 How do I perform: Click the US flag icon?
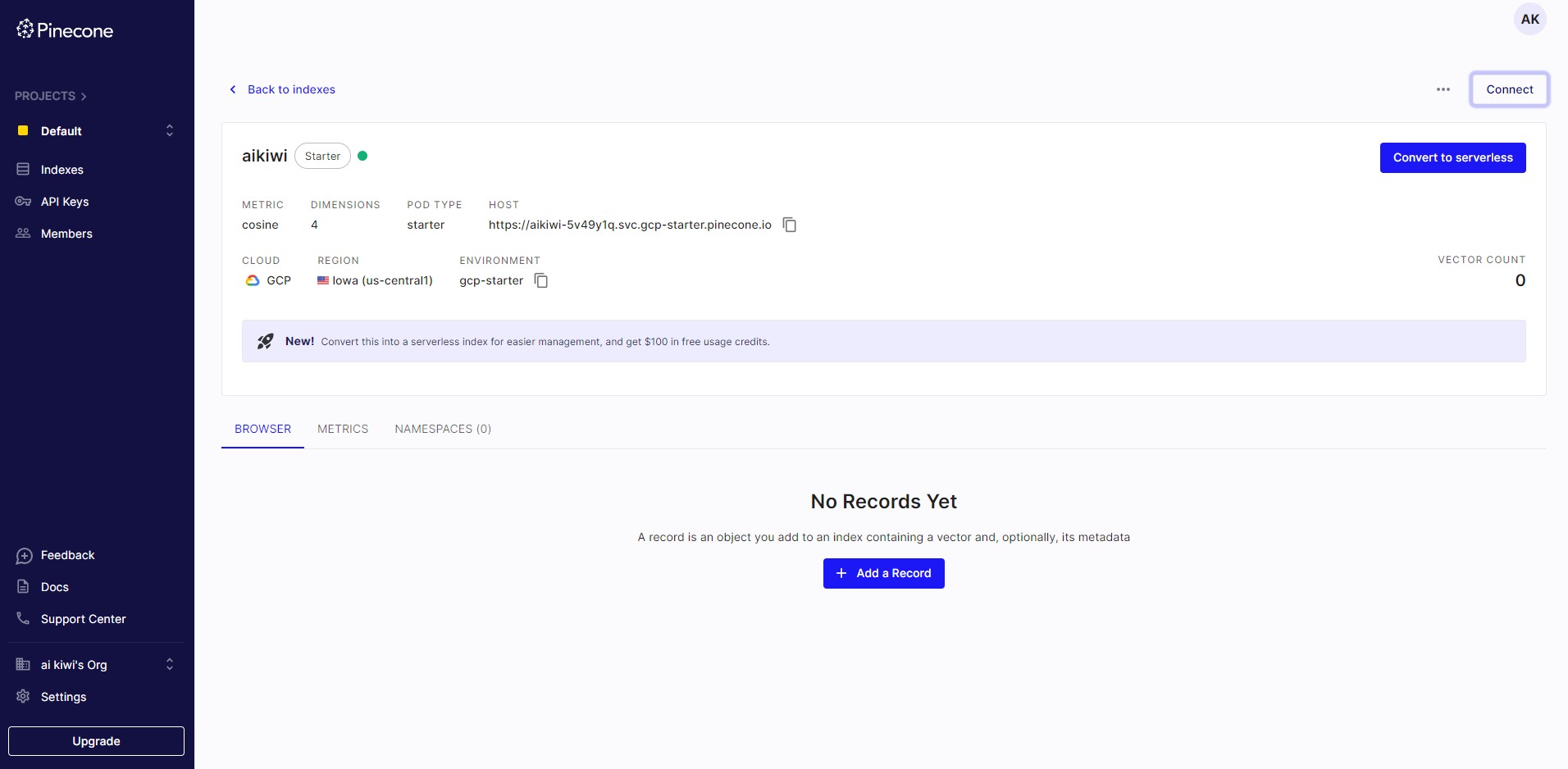click(323, 280)
